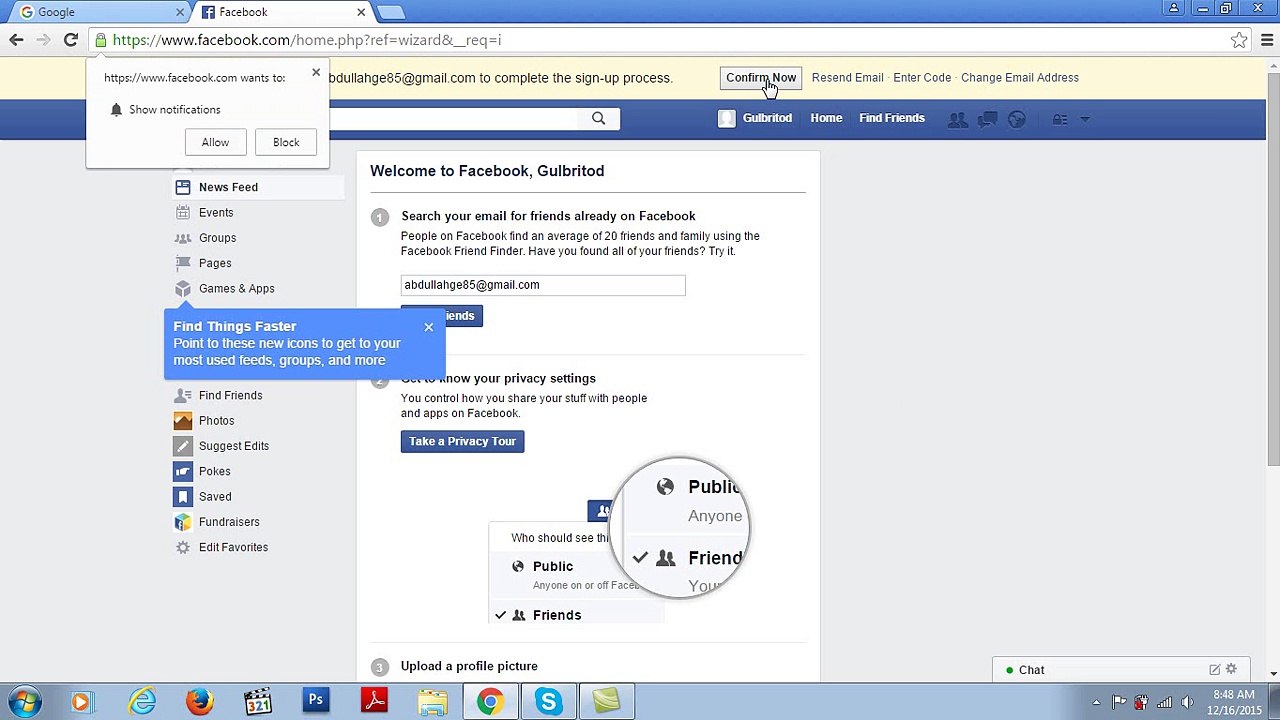Click the Resend Email link
This screenshot has width=1280, height=720.
[847, 77]
